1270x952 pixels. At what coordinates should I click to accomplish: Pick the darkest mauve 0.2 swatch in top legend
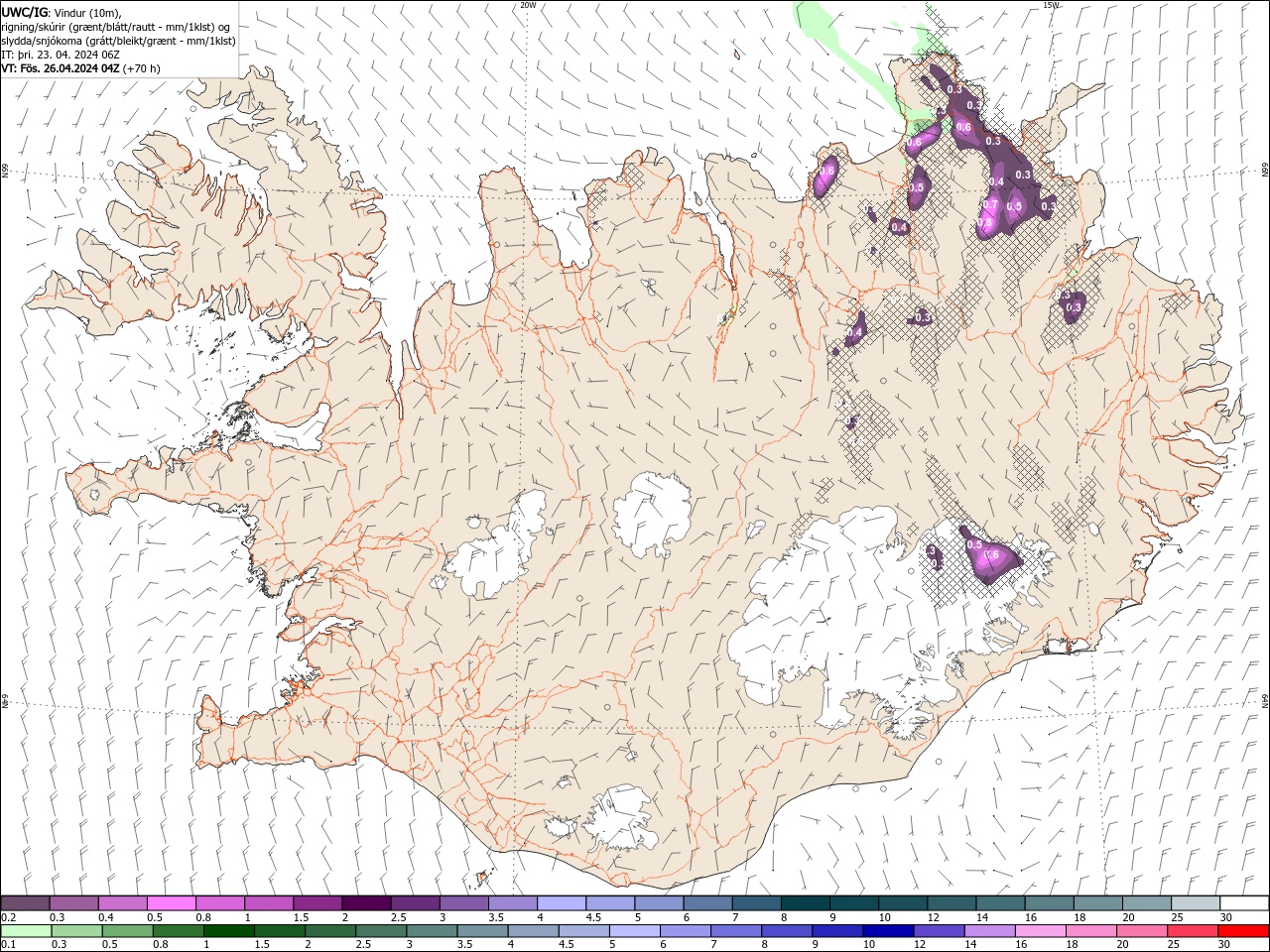click(26, 902)
